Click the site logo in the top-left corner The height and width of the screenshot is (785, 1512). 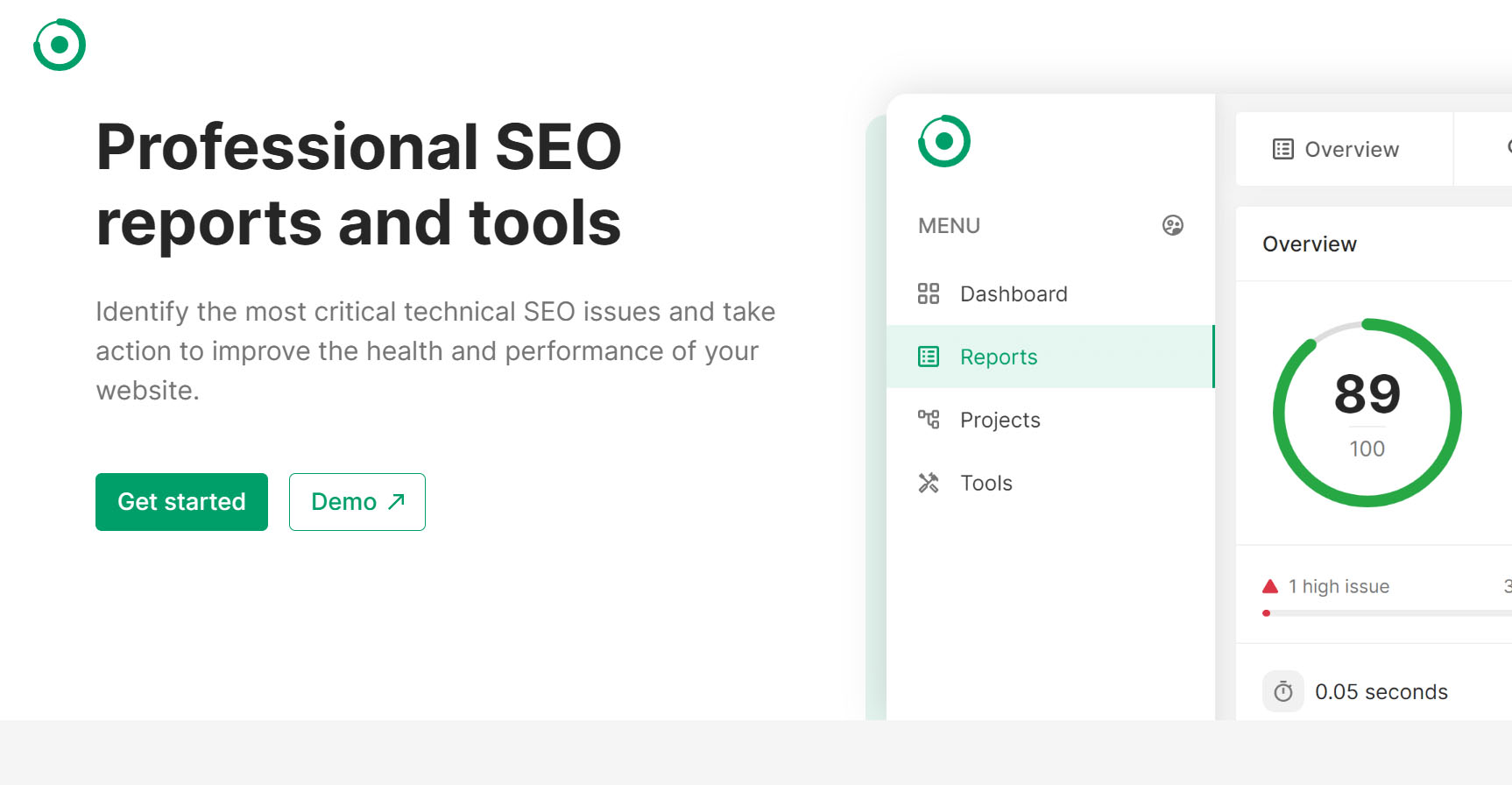coord(60,45)
